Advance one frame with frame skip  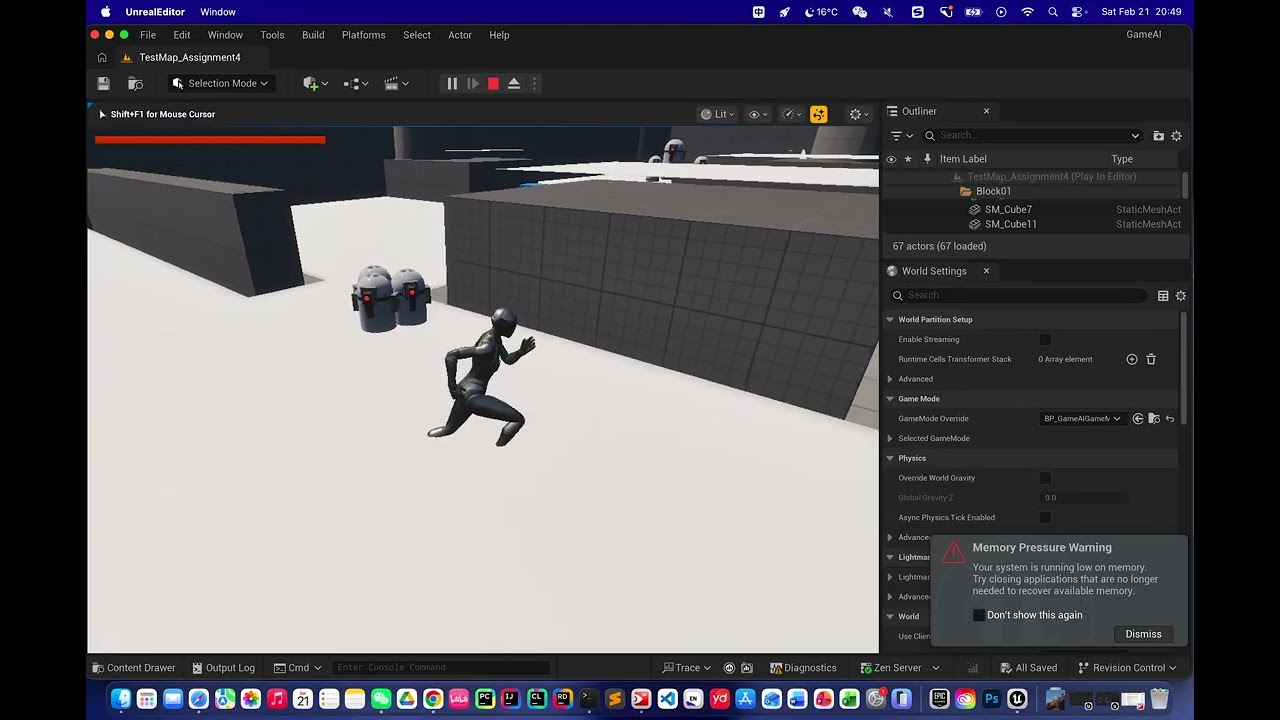(473, 84)
